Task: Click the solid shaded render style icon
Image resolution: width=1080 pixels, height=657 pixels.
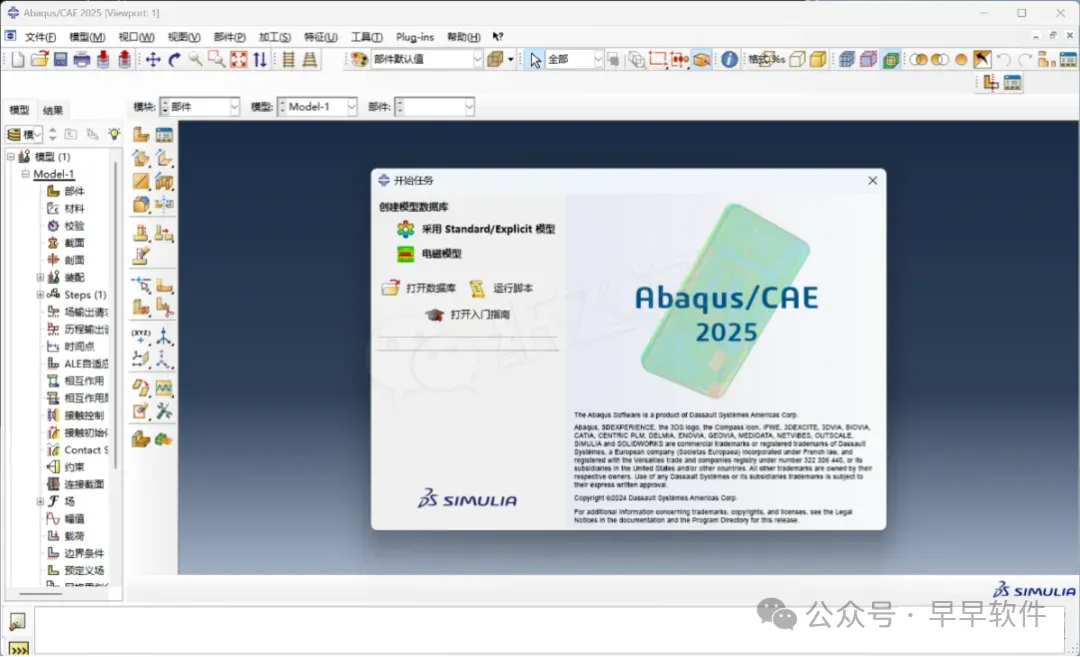Action: point(818,60)
